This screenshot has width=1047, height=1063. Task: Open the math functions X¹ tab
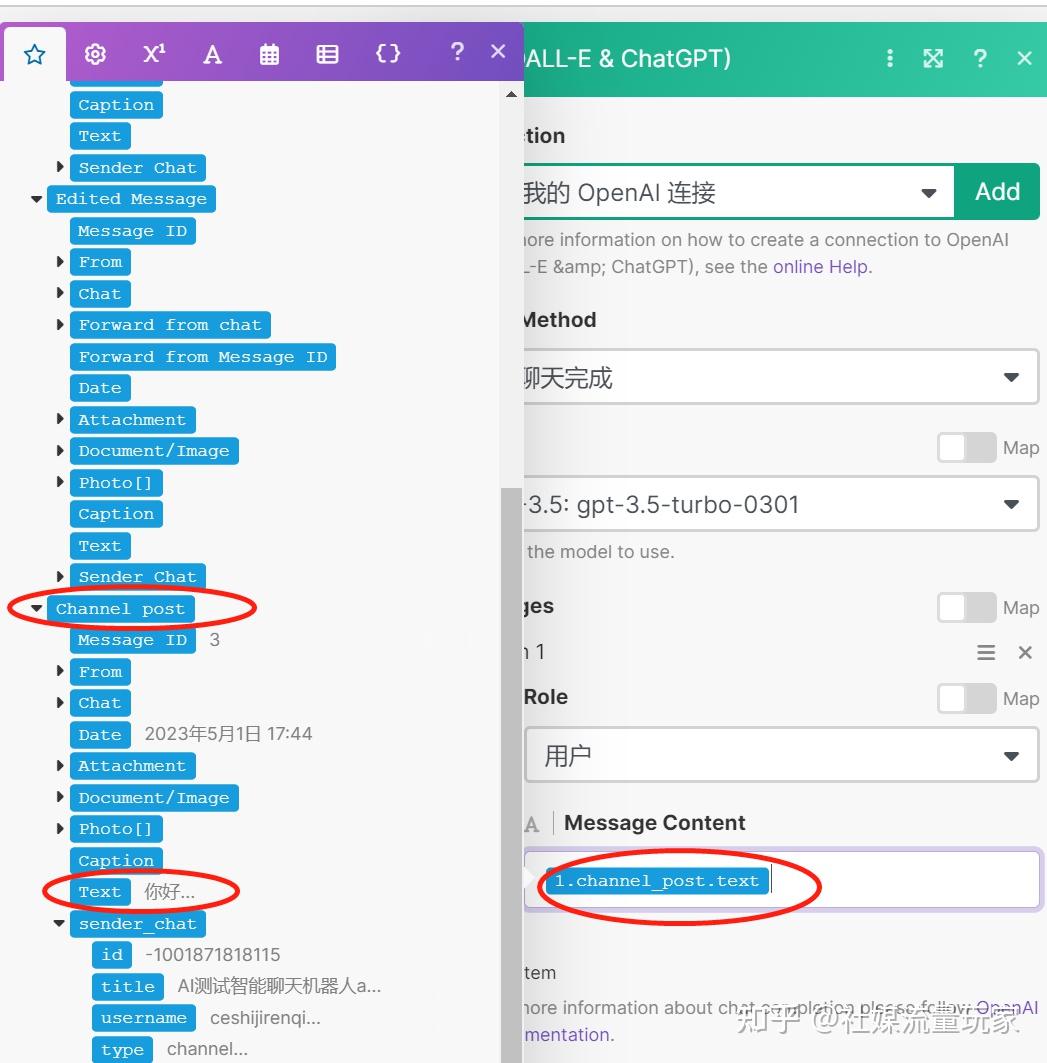pos(154,54)
